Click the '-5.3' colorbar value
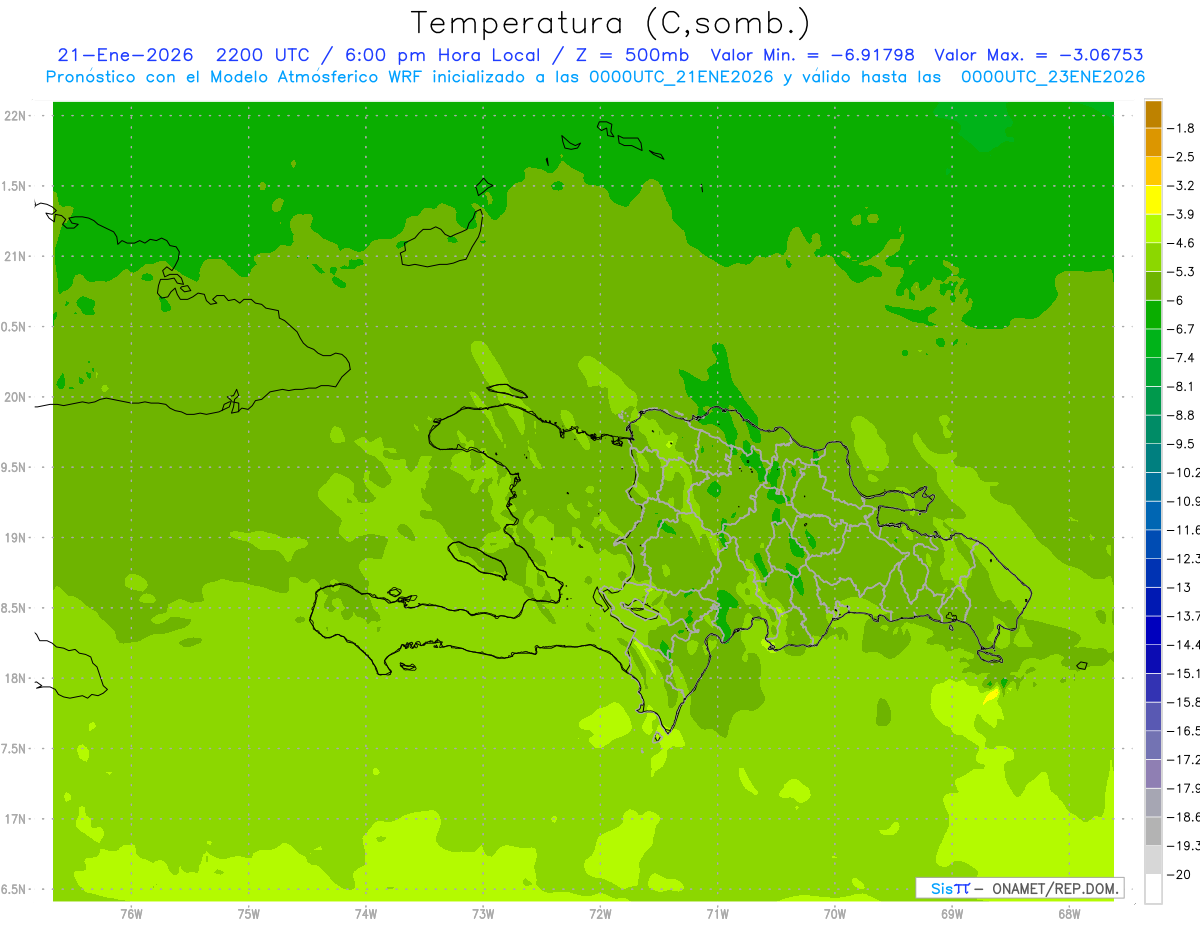This screenshot has height=927, width=1200. tap(1181, 271)
